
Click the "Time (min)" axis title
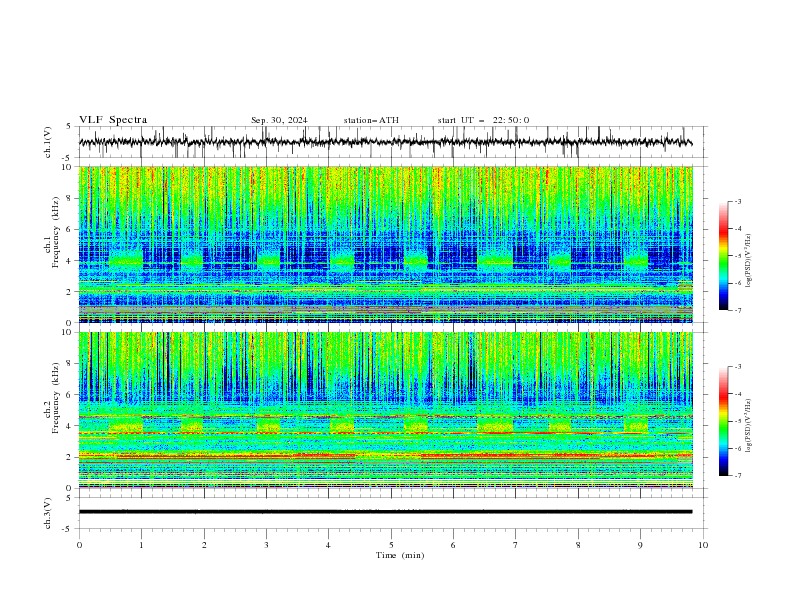click(x=400, y=555)
